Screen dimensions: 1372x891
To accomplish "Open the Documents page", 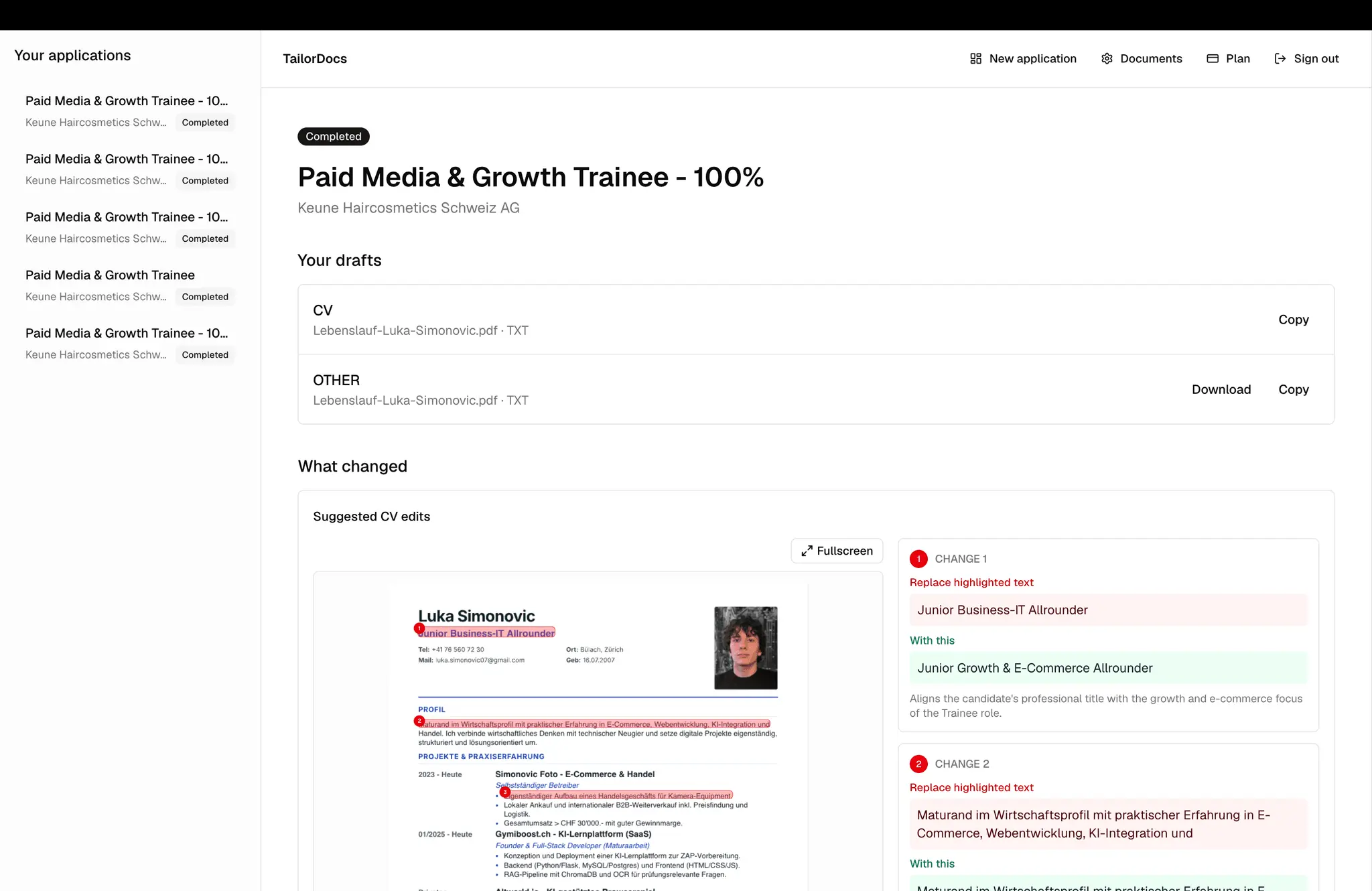I will tap(1142, 58).
